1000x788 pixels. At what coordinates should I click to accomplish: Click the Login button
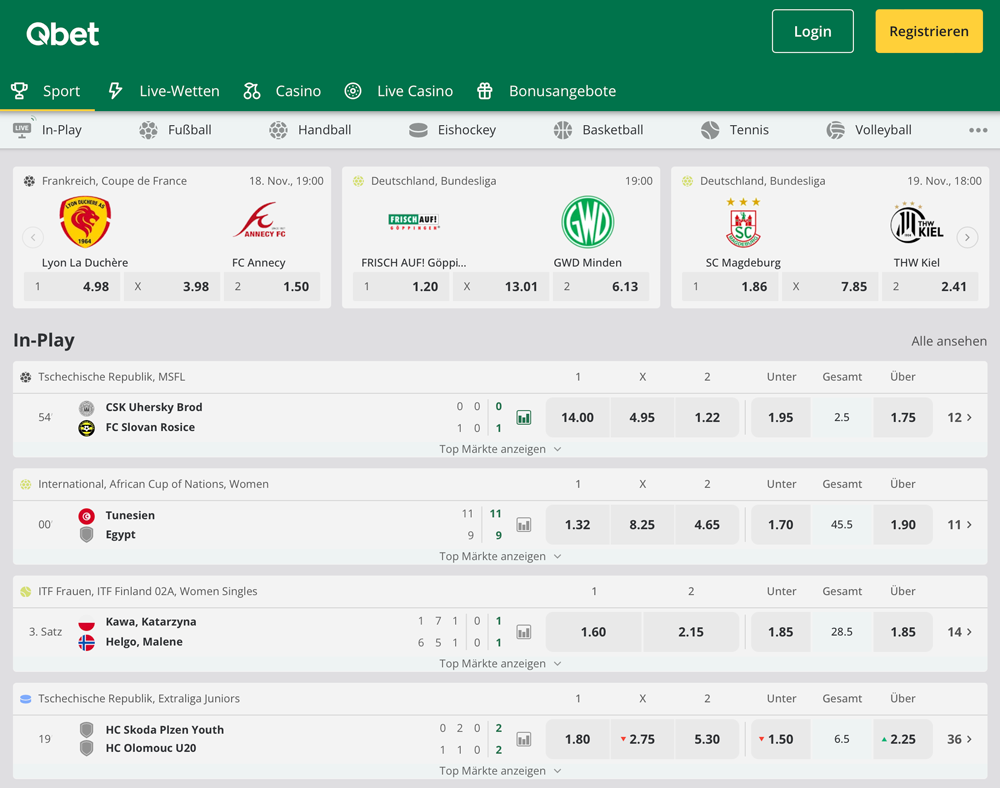pyautogui.click(x=812, y=31)
